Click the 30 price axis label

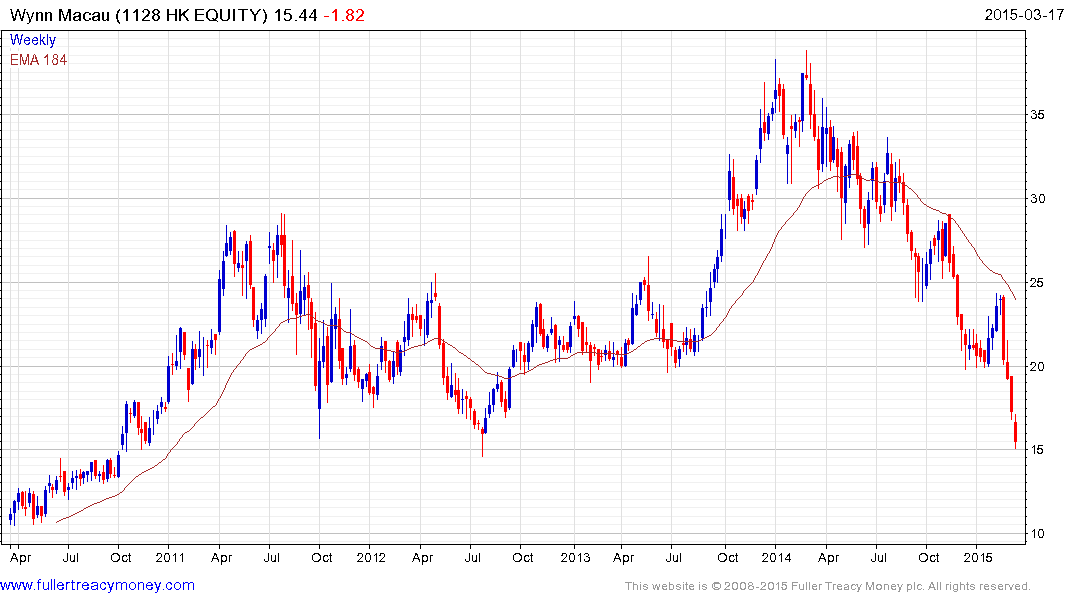click(x=1038, y=199)
